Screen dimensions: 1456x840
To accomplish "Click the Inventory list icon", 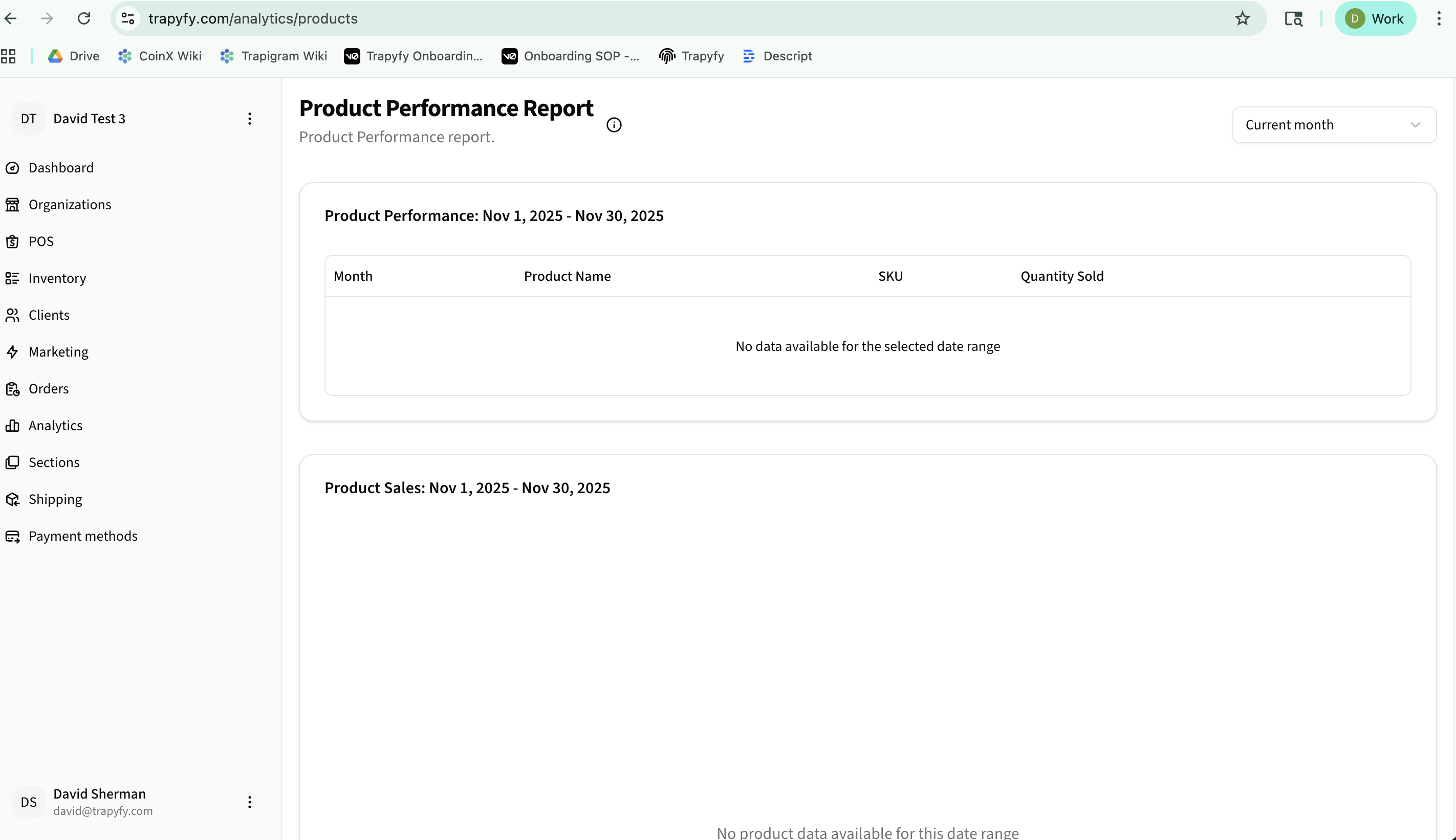I will (12, 279).
